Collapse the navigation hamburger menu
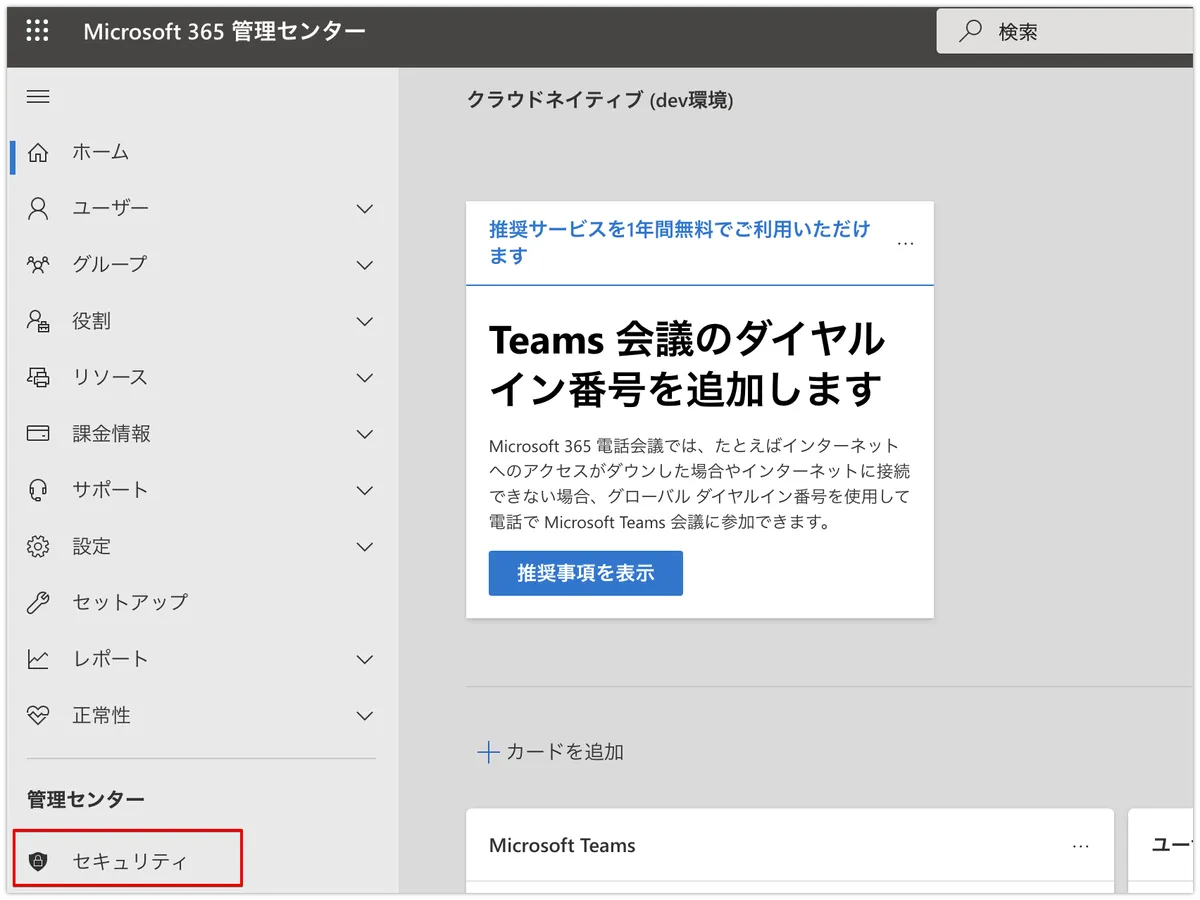 pos(38,97)
